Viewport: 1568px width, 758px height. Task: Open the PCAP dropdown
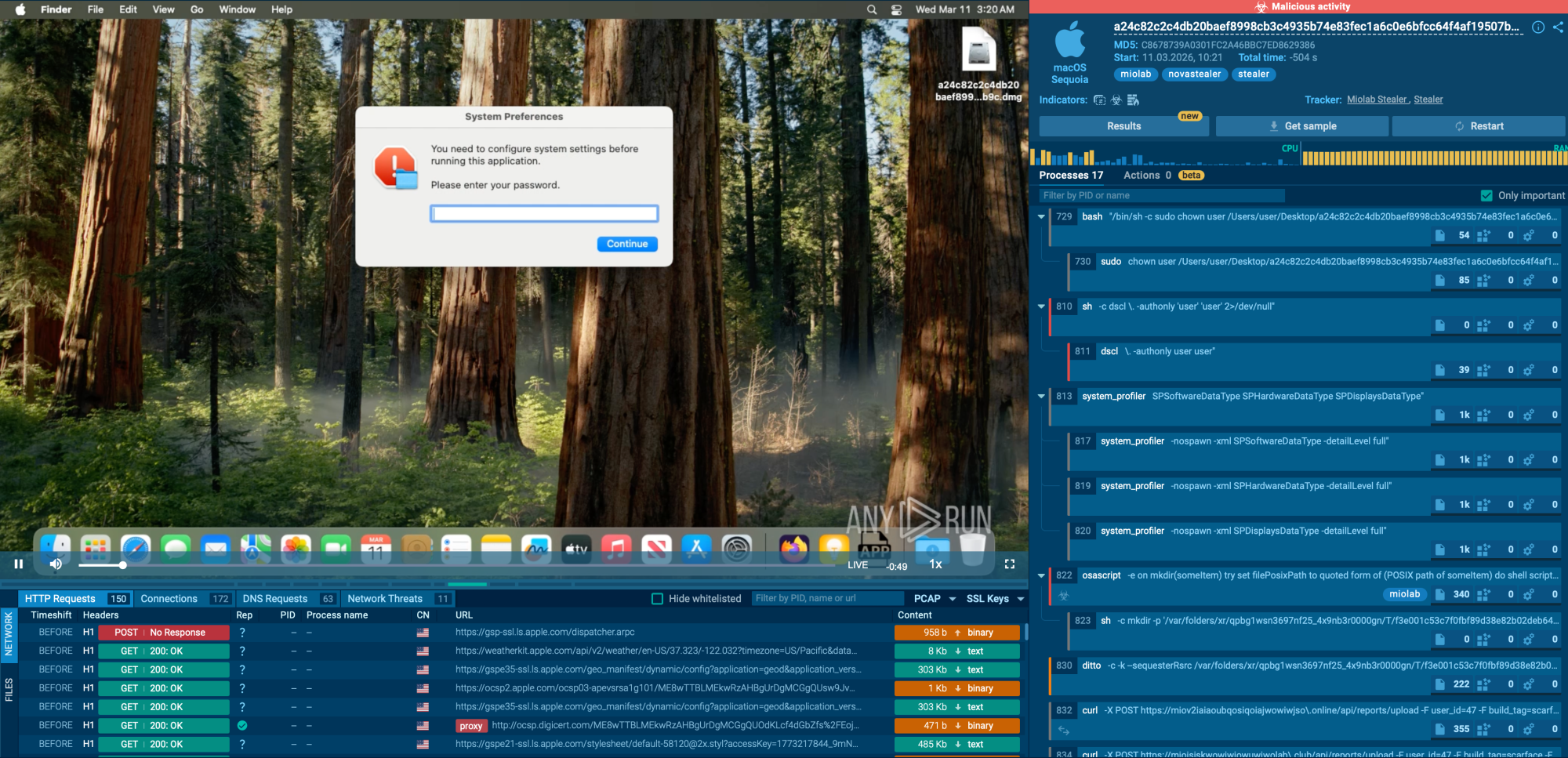coord(935,599)
